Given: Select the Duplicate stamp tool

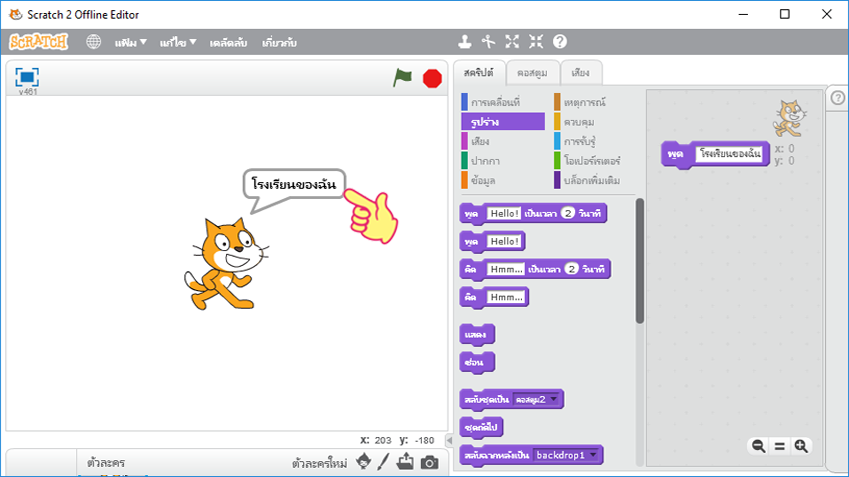Looking at the screenshot, I should click(x=465, y=42).
